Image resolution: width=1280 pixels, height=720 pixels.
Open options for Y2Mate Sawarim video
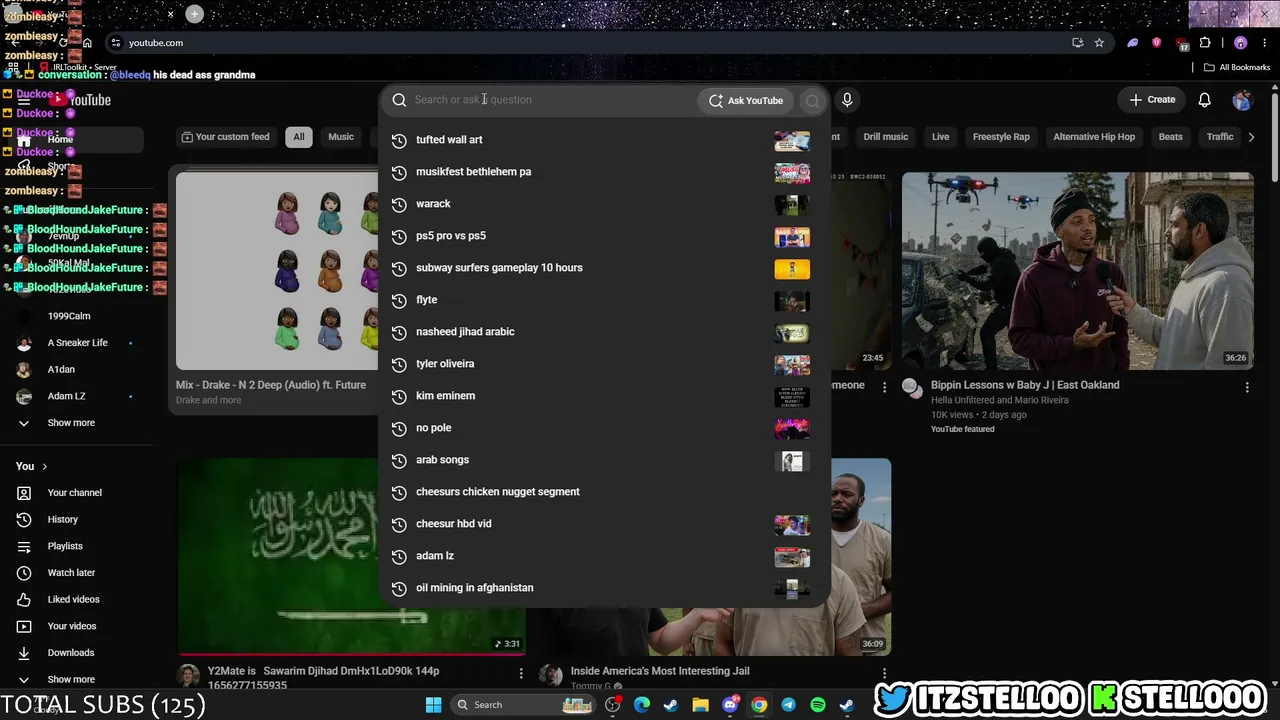(521, 674)
